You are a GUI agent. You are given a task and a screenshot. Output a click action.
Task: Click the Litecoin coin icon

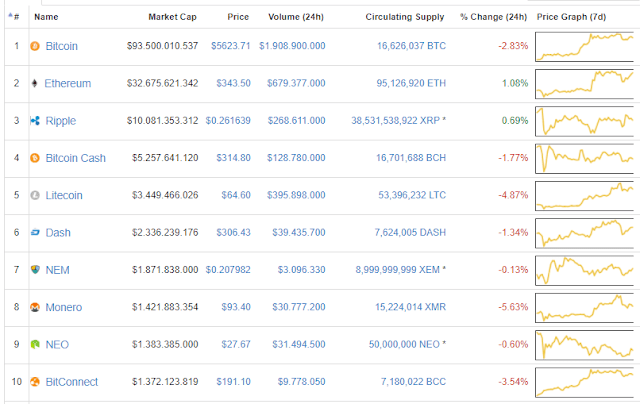35,195
